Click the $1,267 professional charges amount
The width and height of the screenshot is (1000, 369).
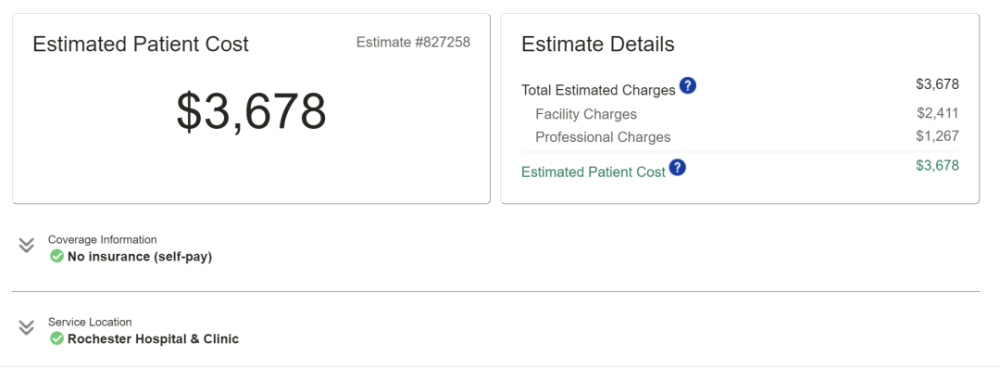pos(938,136)
